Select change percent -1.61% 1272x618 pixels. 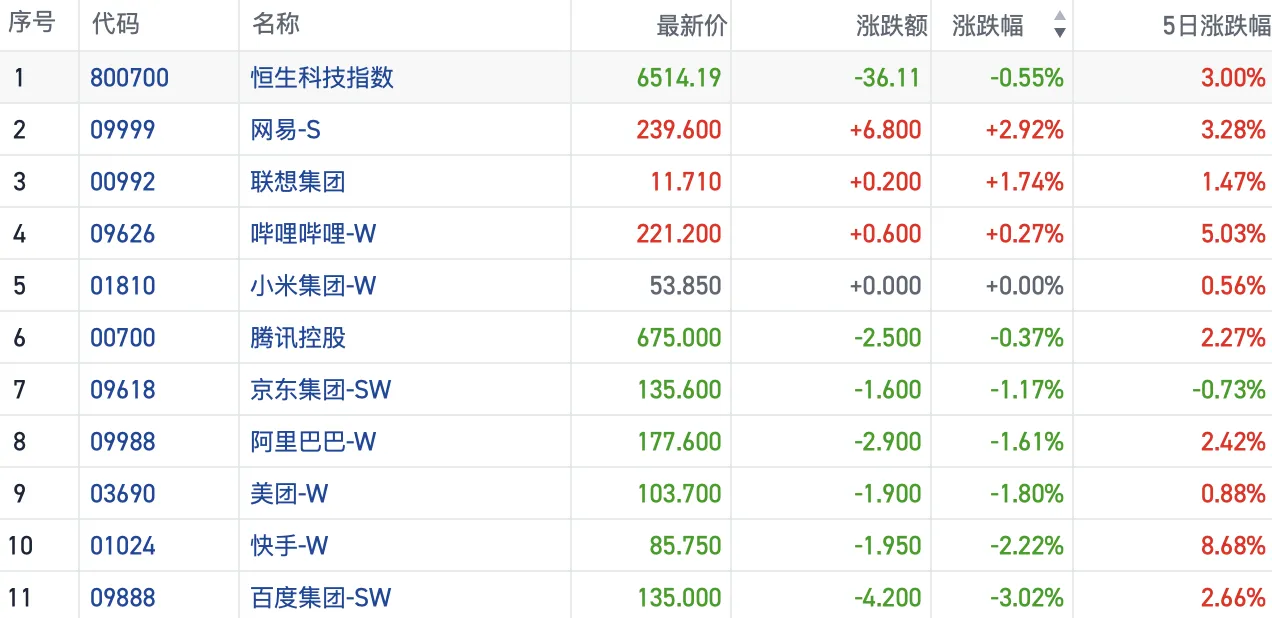pyautogui.click(x=1027, y=442)
